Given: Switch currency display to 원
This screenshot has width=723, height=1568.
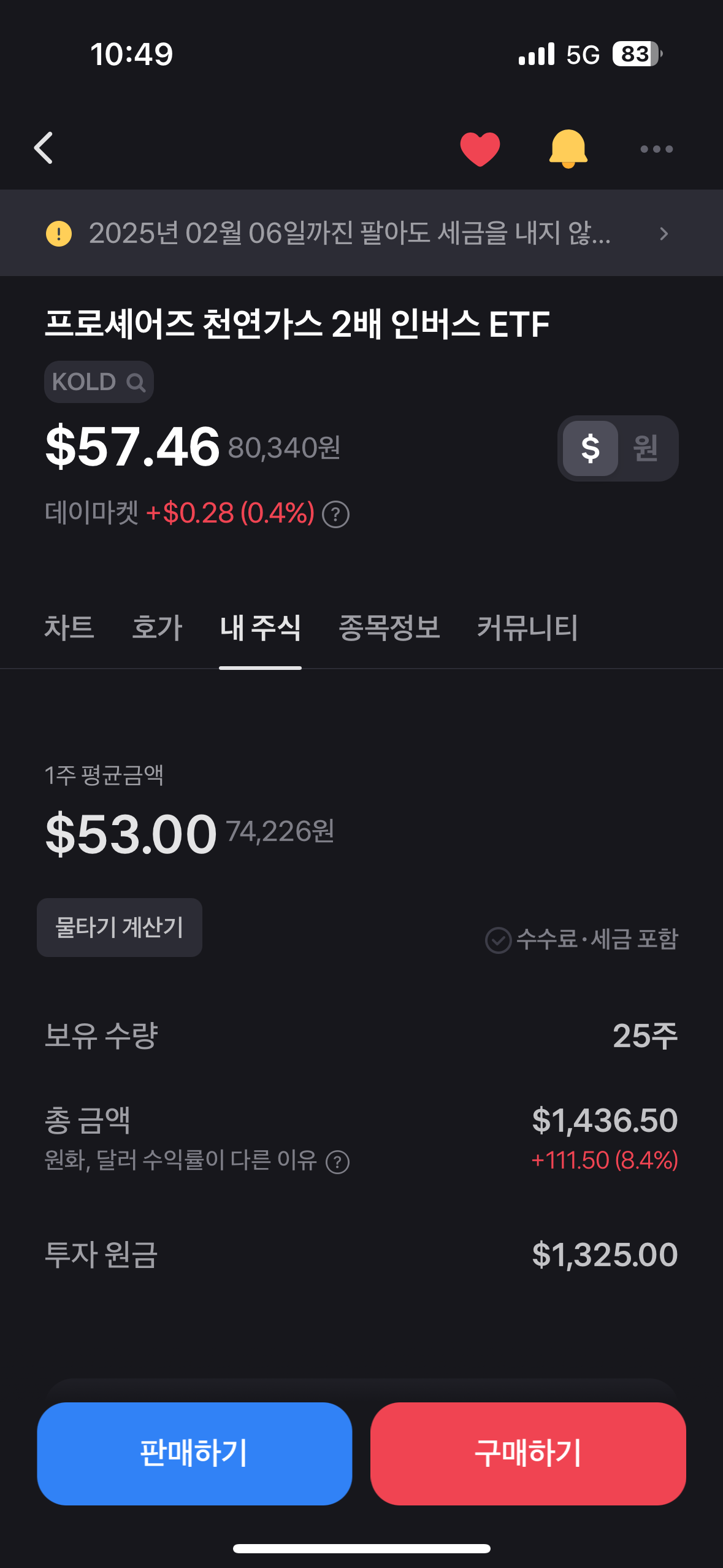Looking at the screenshot, I should point(646,448).
